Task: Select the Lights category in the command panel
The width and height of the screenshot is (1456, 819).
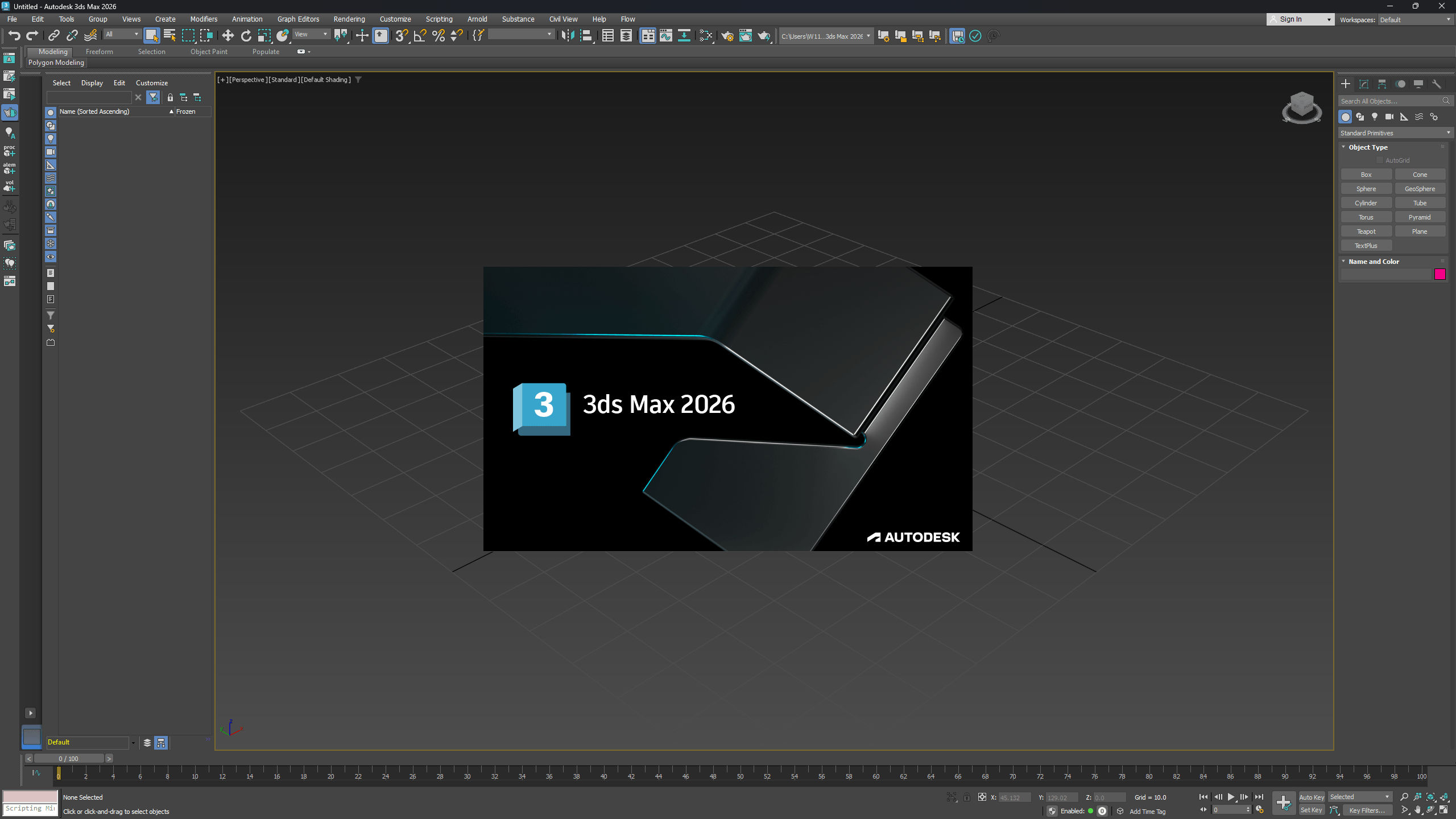Action: 1374,117
